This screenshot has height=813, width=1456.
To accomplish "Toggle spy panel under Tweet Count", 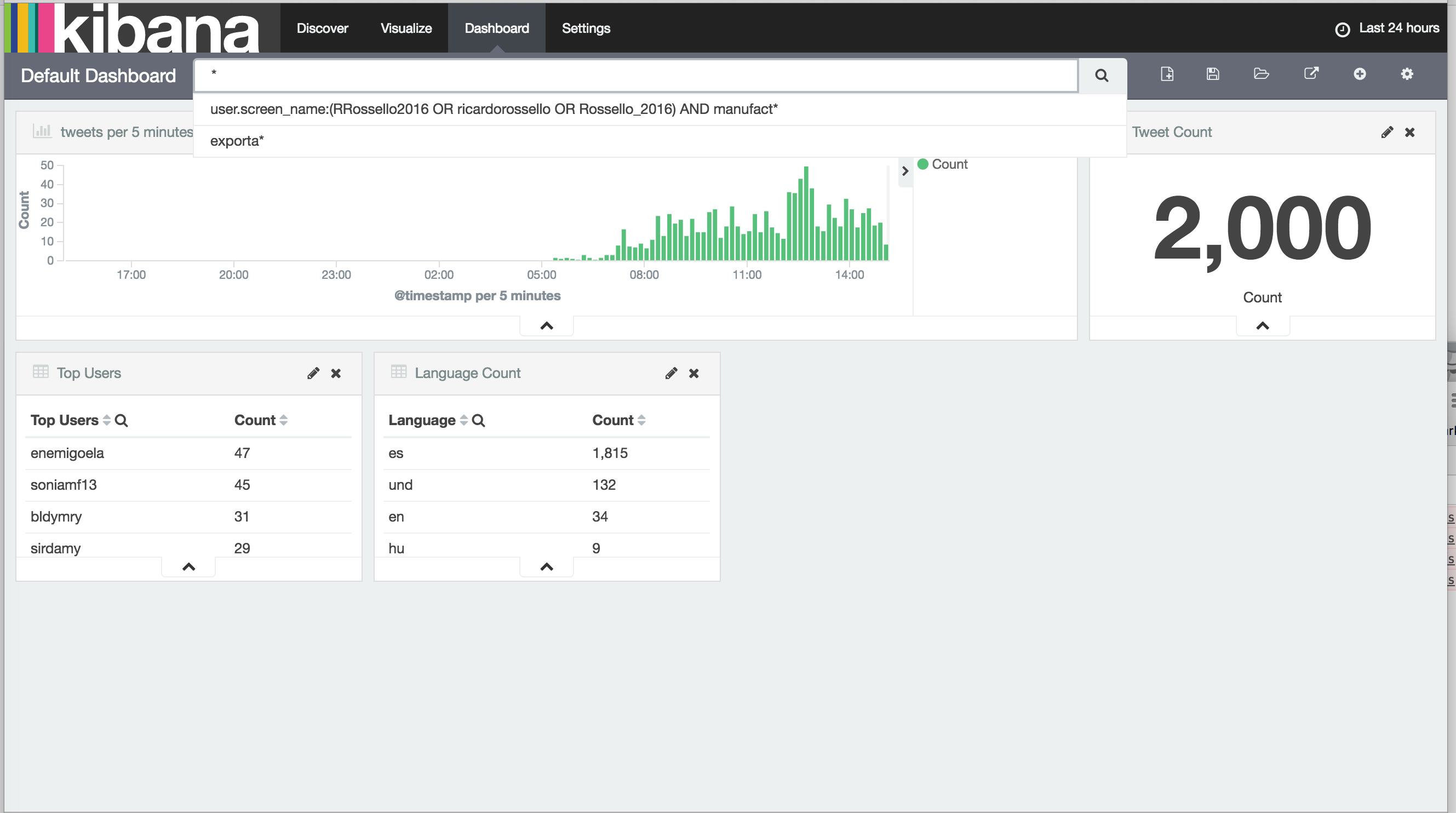I will tap(1263, 325).
